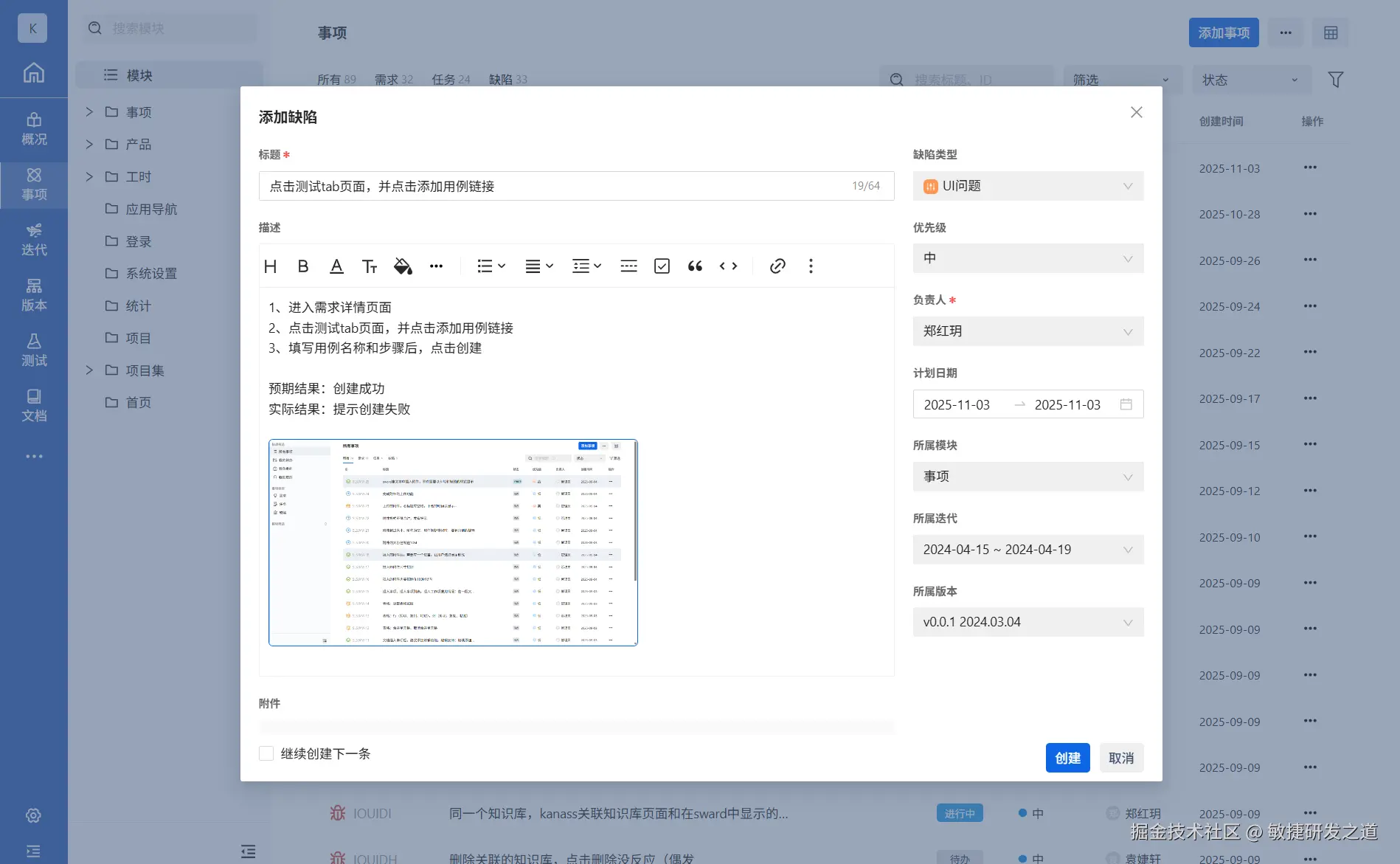Open the 所属版本 dropdown showing v0.0.1
1400x864 pixels.
click(x=1028, y=622)
